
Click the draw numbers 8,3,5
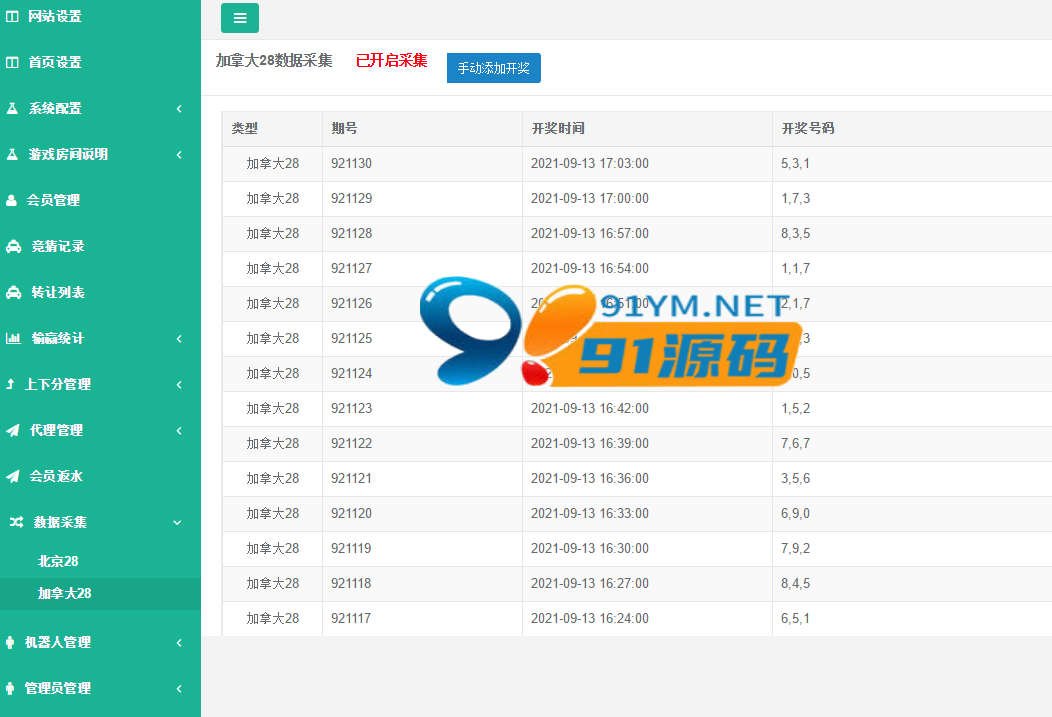click(x=795, y=233)
